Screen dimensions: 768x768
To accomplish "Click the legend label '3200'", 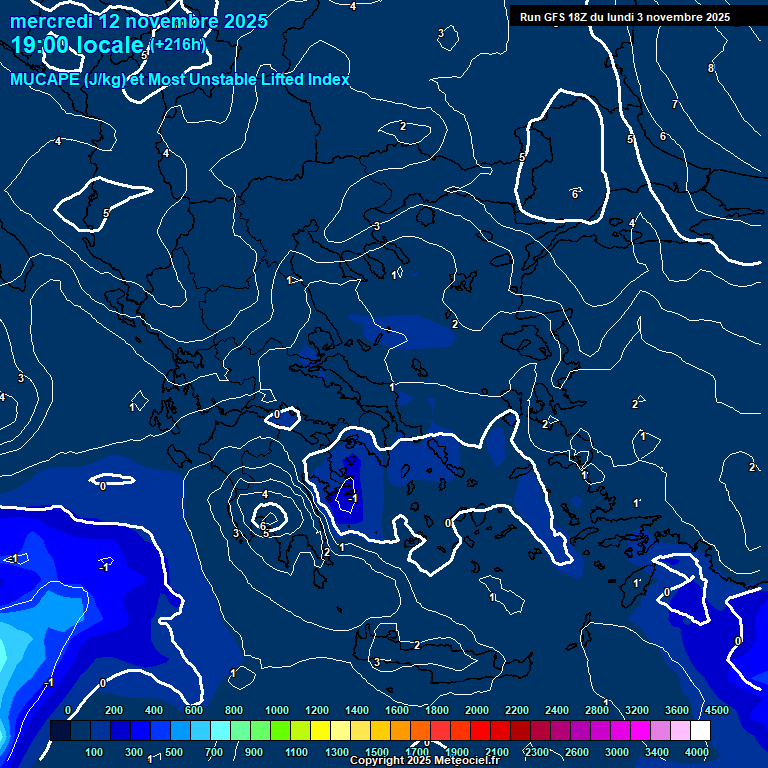I will (637, 710).
